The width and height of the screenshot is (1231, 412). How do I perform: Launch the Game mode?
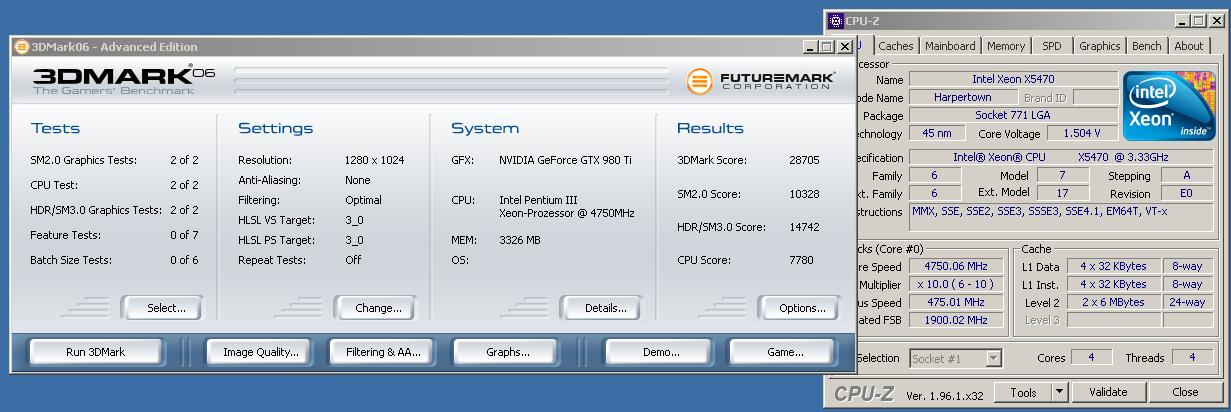pos(781,352)
